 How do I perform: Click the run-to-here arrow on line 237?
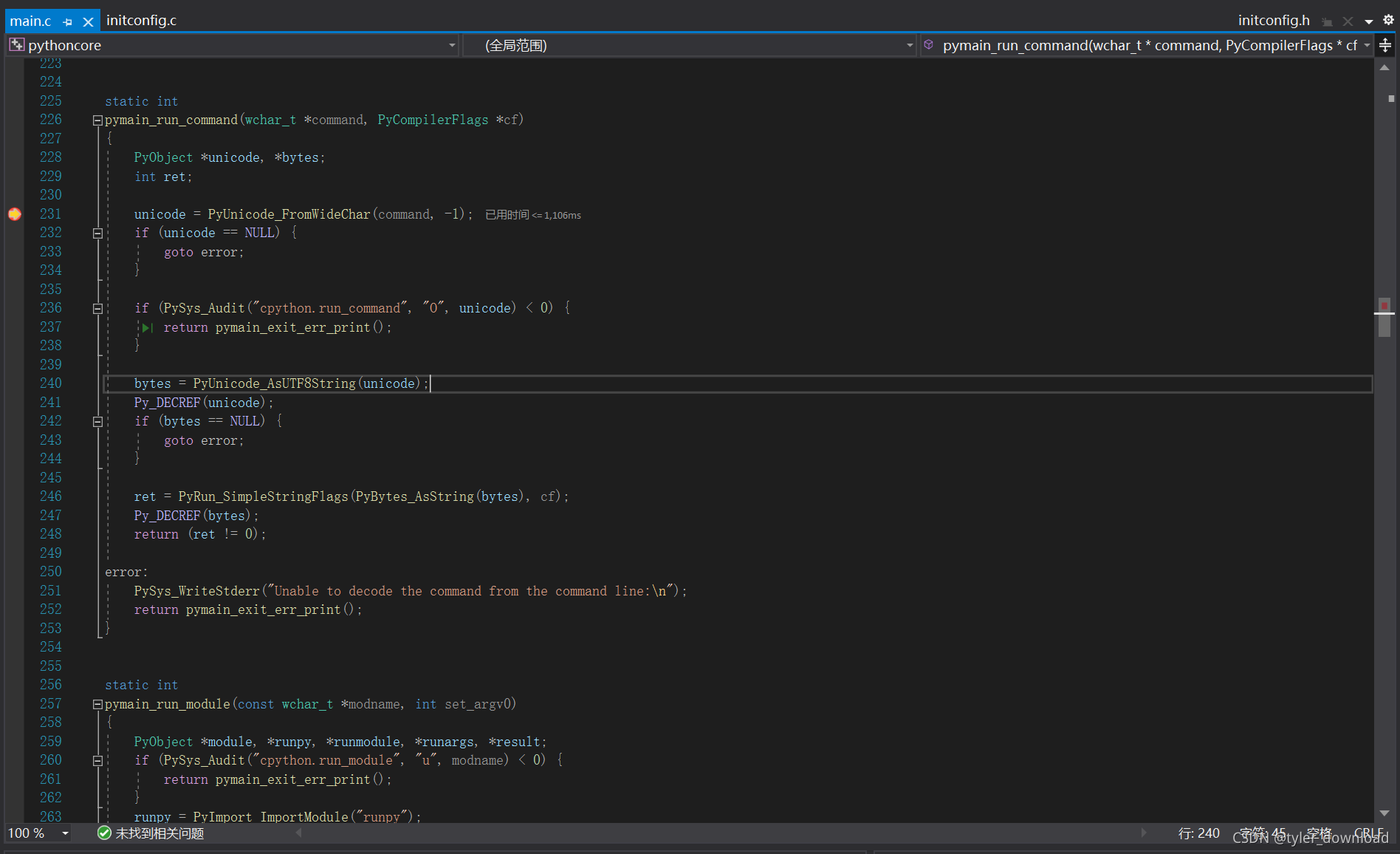pyautogui.click(x=147, y=327)
